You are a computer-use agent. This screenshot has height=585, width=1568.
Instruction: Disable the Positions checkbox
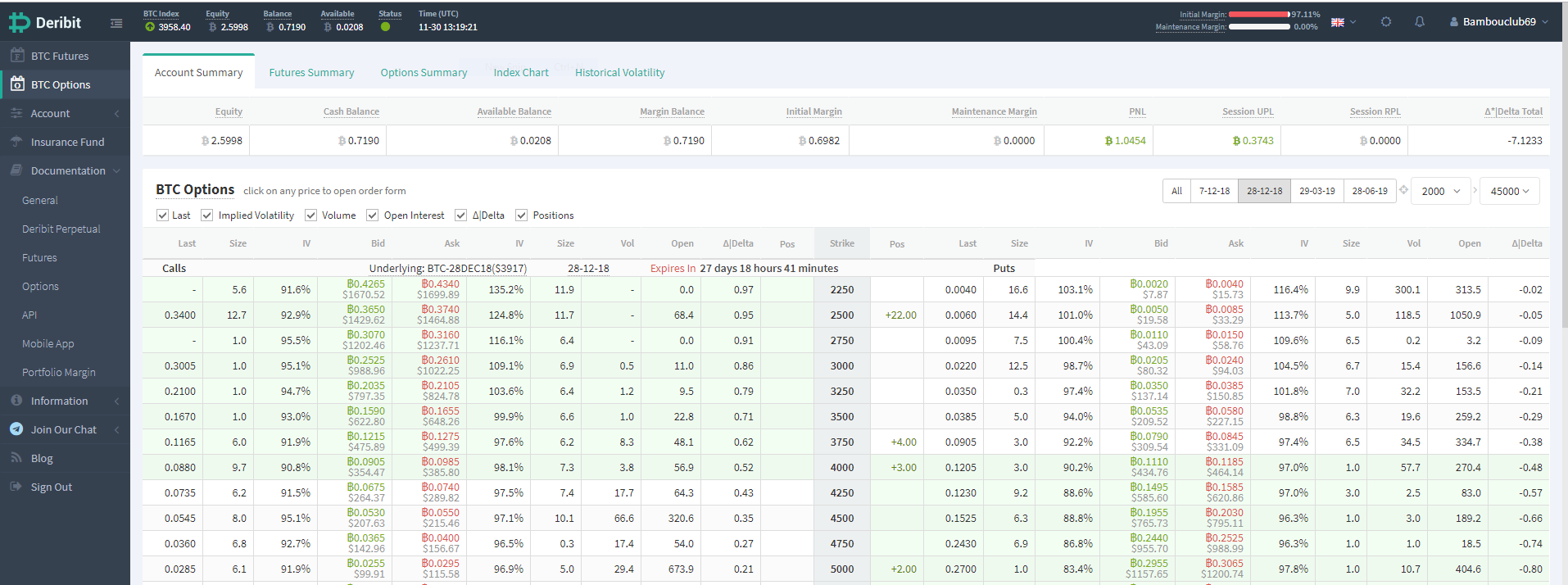tap(522, 215)
